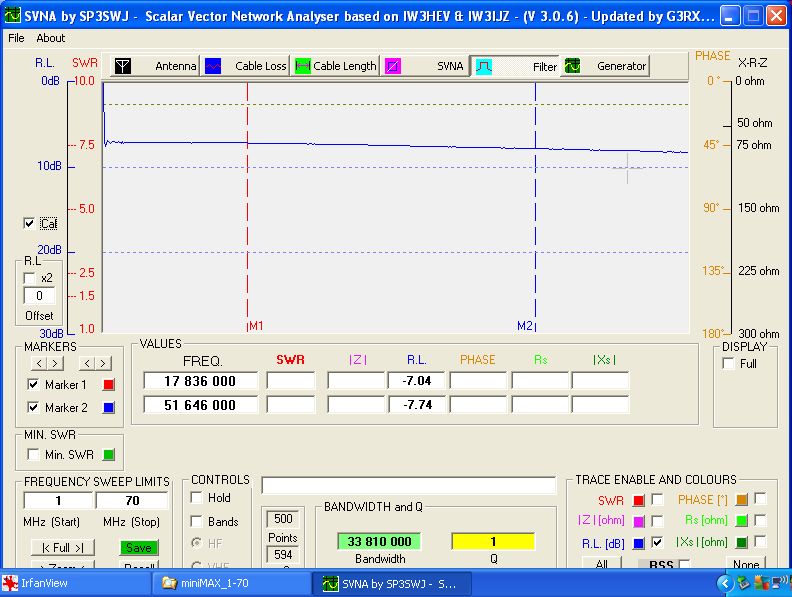Image resolution: width=792 pixels, height=597 pixels.
Task: Open the File menu
Action: [16, 38]
